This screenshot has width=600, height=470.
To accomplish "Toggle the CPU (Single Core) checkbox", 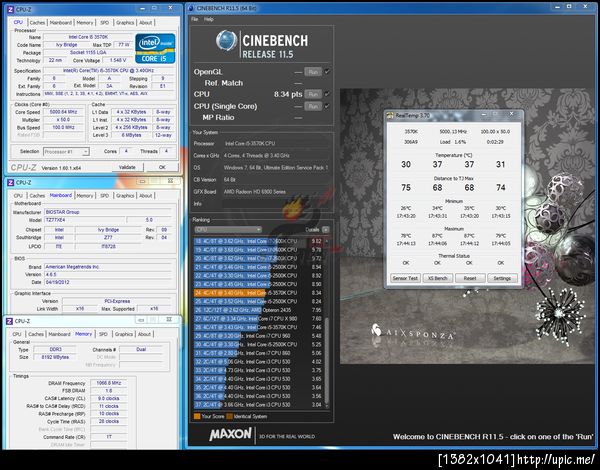I will click(327, 106).
